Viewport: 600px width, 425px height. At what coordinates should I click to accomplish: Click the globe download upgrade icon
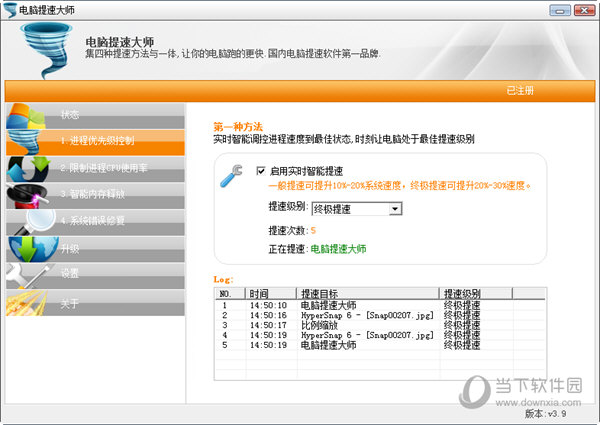pos(33,249)
